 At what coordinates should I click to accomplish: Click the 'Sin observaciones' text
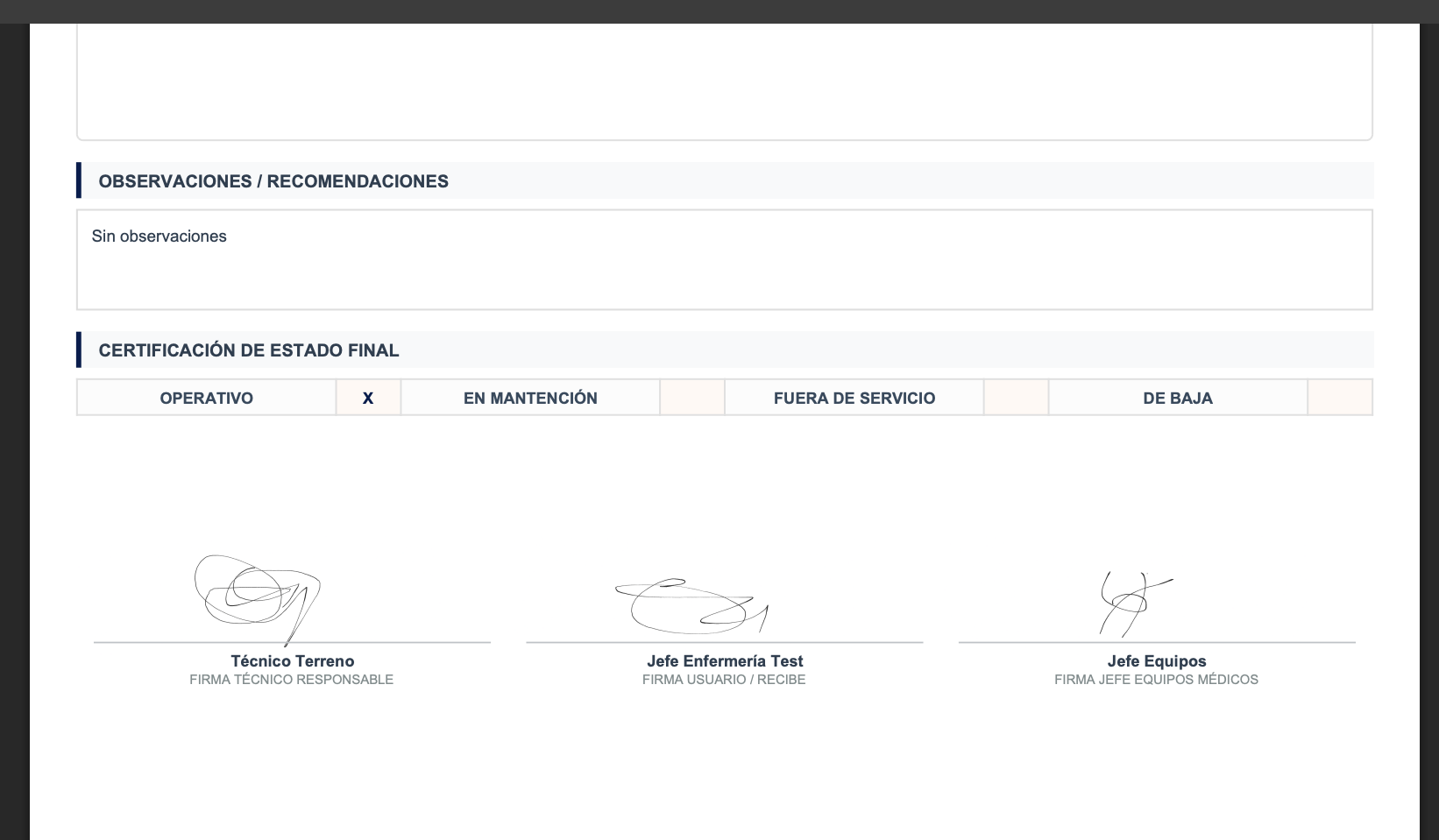(x=159, y=236)
